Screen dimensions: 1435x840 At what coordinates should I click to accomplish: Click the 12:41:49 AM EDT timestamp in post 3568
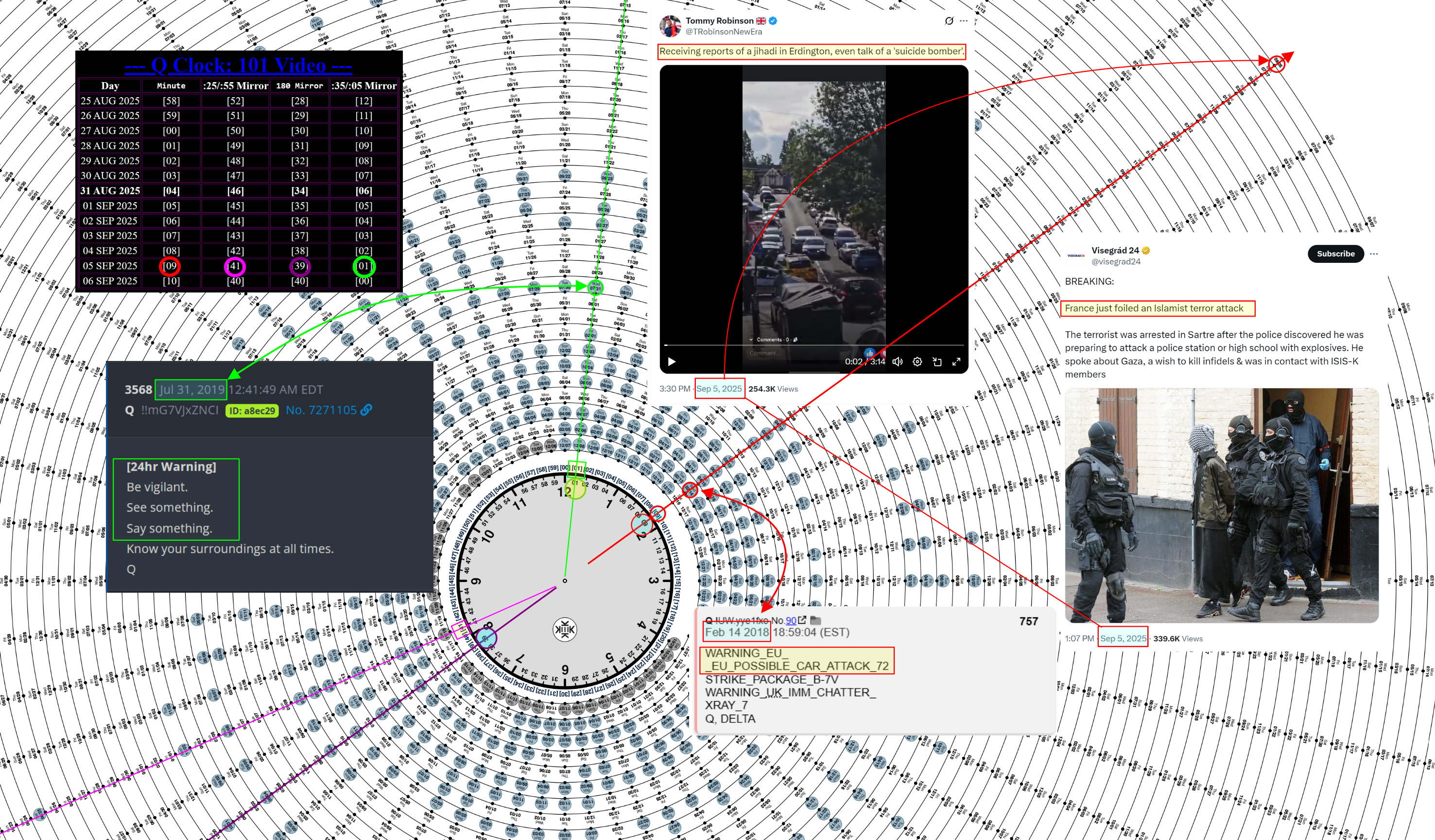(276, 390)
